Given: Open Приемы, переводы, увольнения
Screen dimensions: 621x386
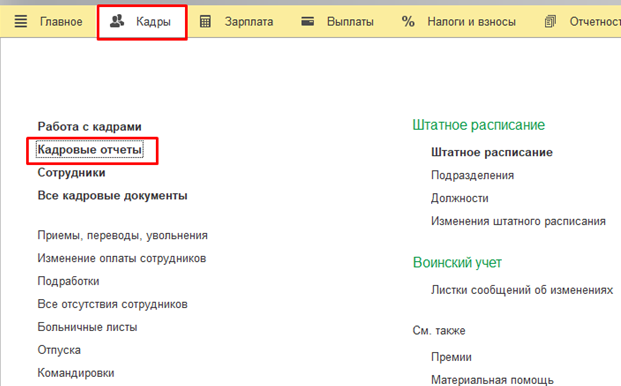Looking at the screenshot, I should [122, 235].
